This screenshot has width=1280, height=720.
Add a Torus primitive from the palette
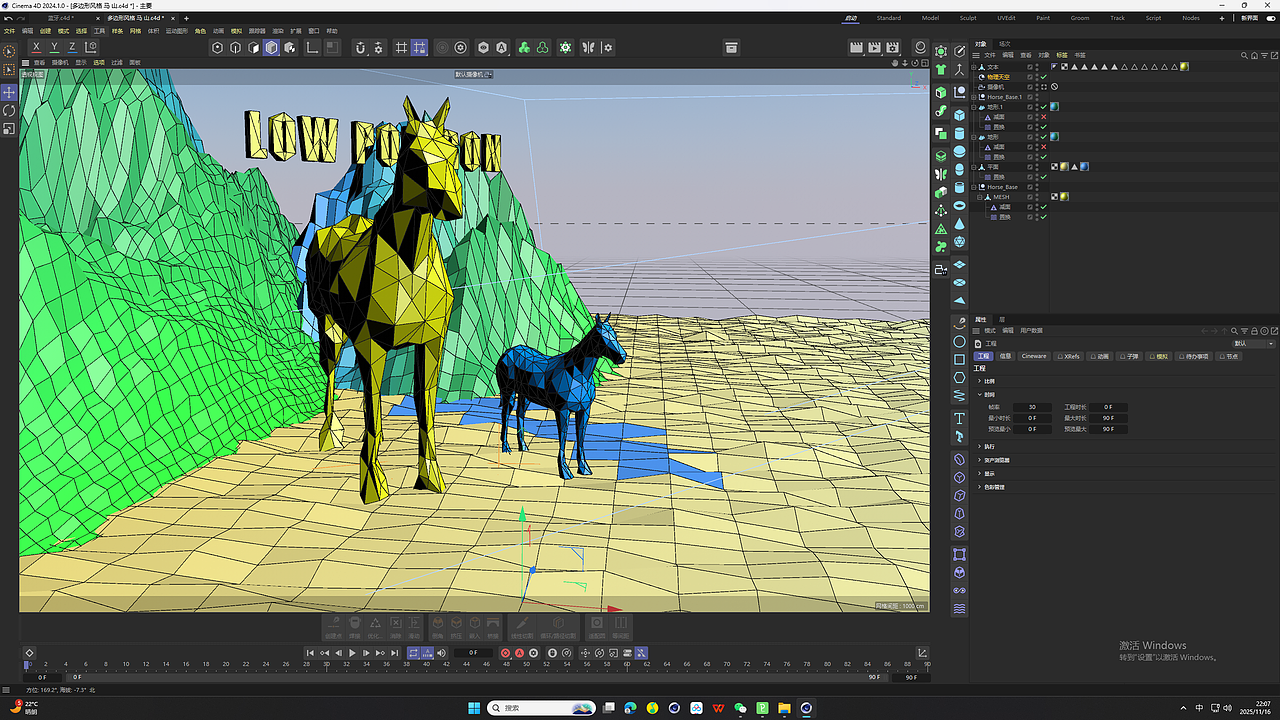coord(959,205)
